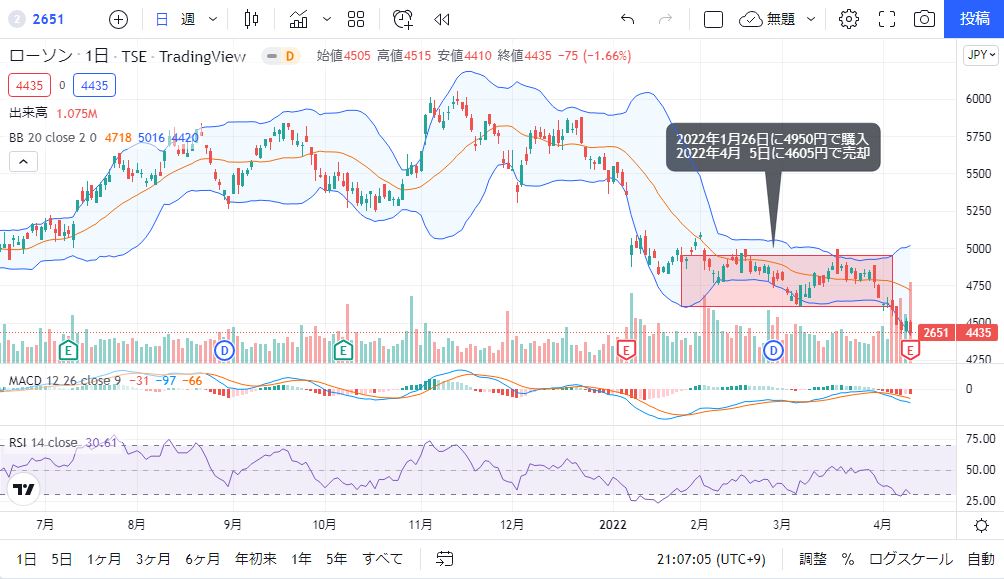Open chart settings gear in top toolbar
Viewport: 1004px width, 579px height.
pyautogui.click(x=849, y=19)
